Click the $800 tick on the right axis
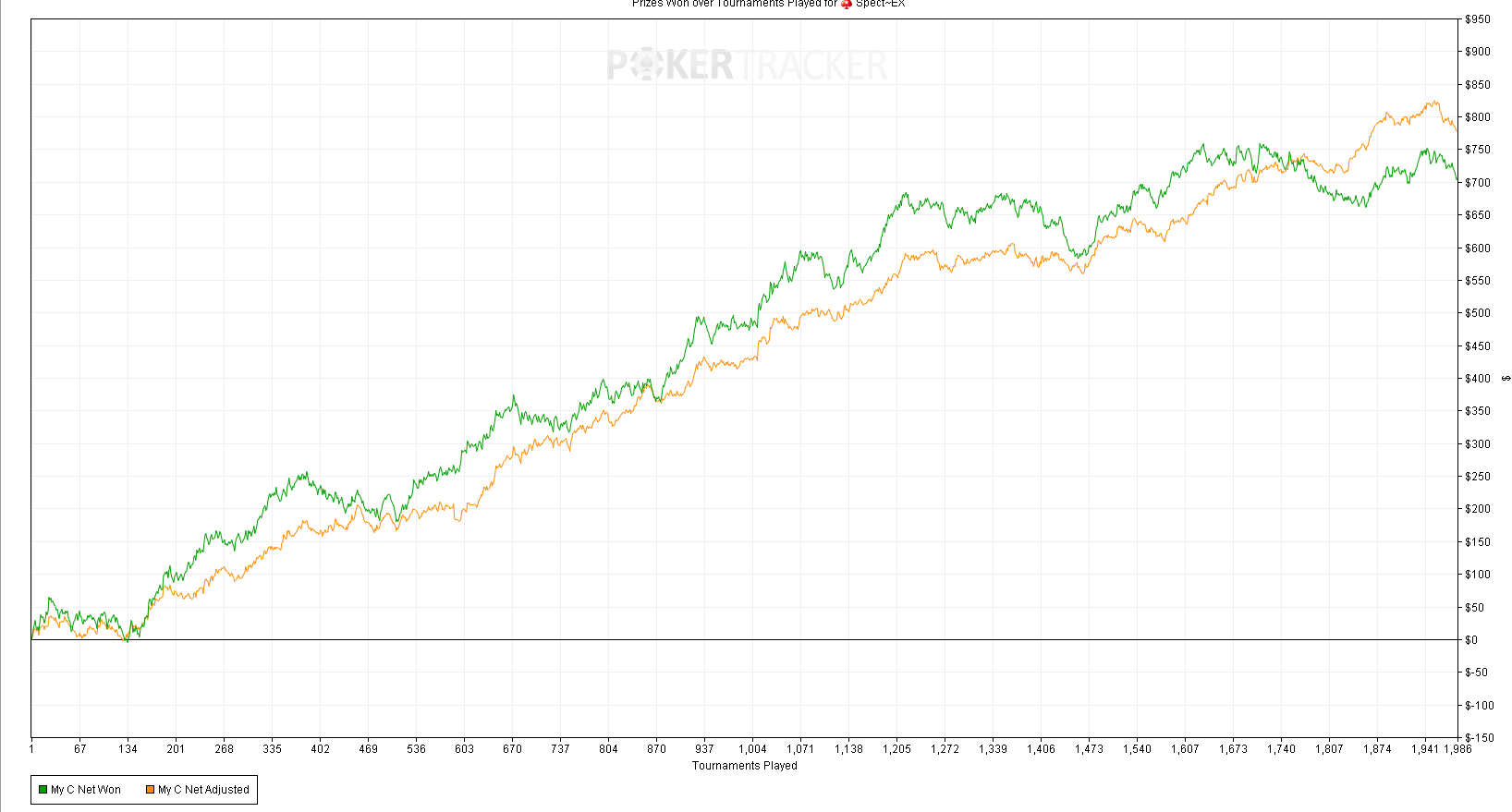 pyautogui.click(x=1477, y=117)
